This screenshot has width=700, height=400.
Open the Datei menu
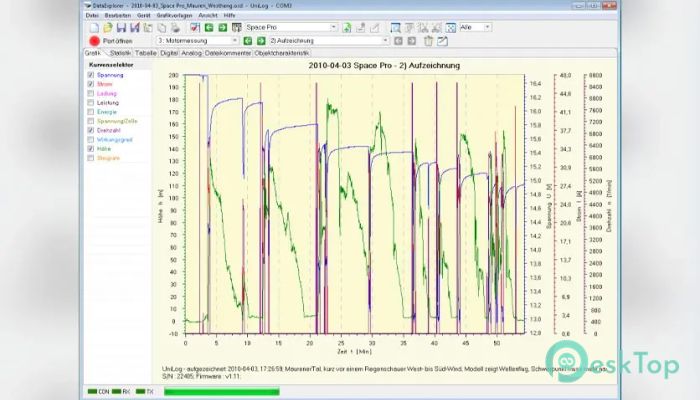92,15
